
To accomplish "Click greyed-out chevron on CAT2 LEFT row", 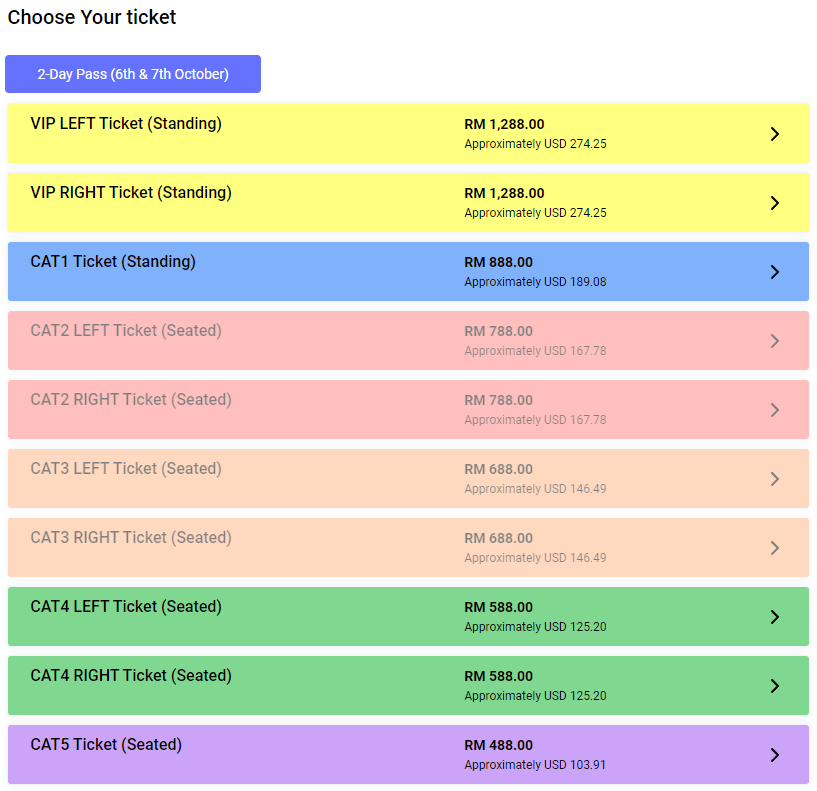I will coord(774,341).
